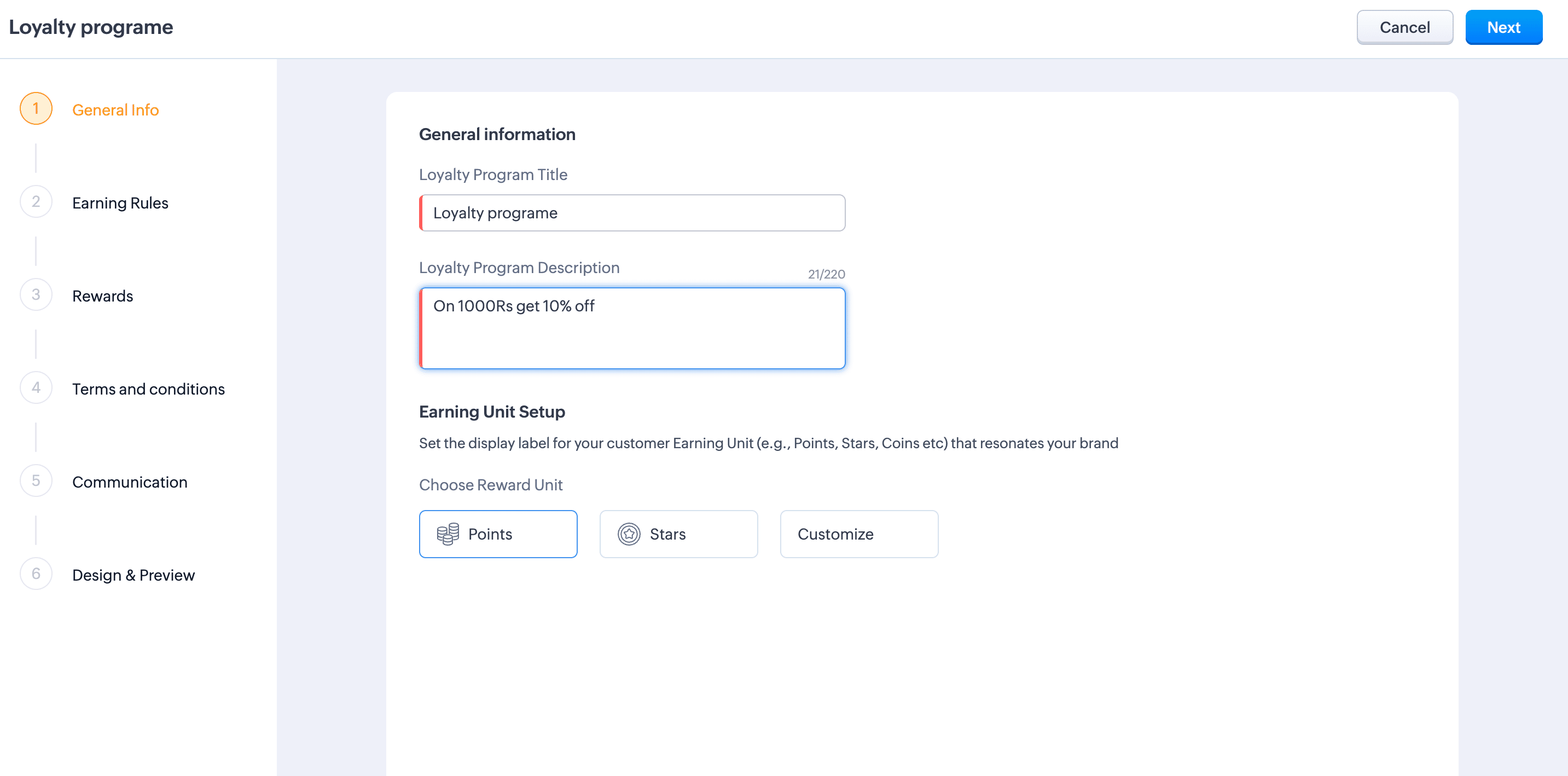Open Terms and conditions step
Viewport: 1568px width, 776px height.
(148, 389)
